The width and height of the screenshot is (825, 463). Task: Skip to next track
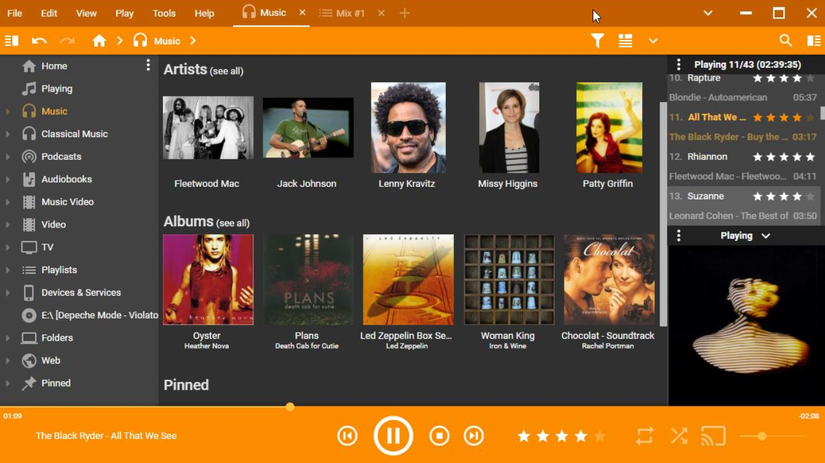(474, 436)
